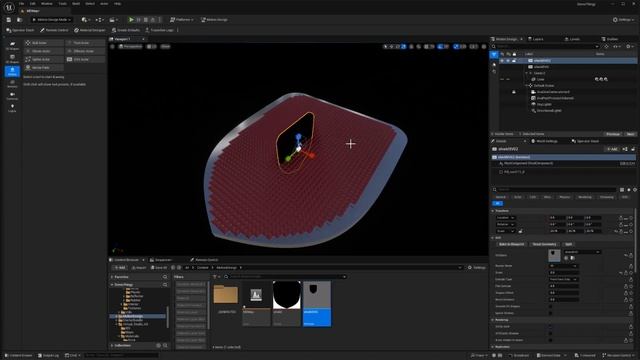640x360 pixels.
Task: Click the green Play button
Action: pyautogui.click(x=131, y=20)
